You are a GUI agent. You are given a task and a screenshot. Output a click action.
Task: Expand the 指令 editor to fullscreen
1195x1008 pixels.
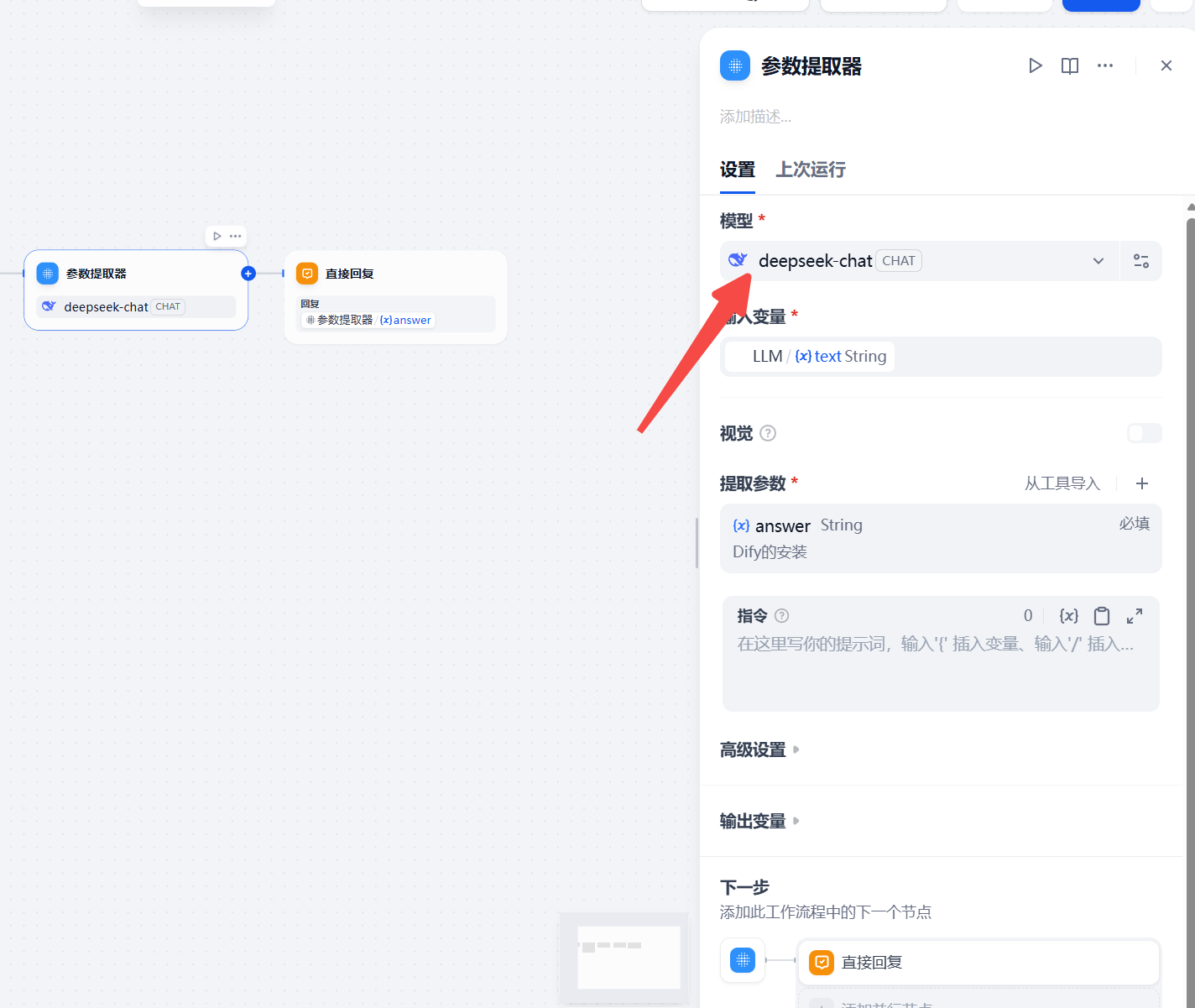[x=1135, y=616]
